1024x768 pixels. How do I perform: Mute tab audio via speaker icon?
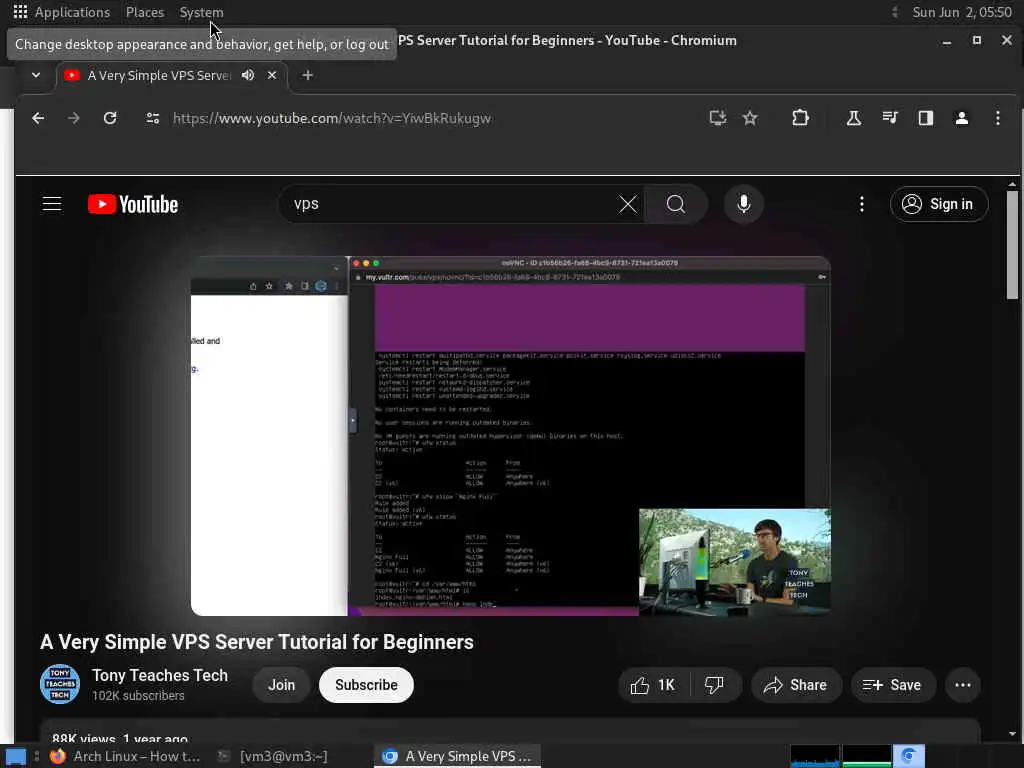[248, 75]
